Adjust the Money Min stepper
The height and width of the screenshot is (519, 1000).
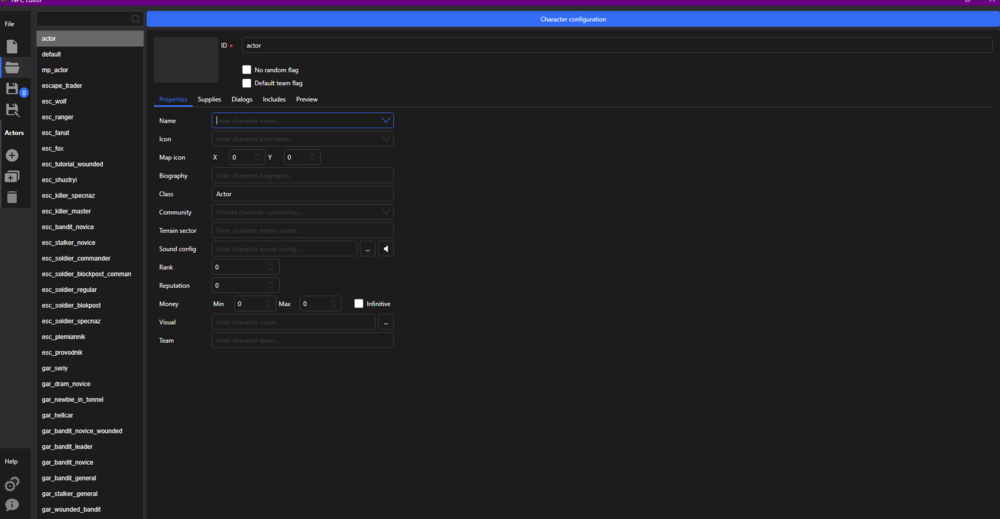(267, 303)
